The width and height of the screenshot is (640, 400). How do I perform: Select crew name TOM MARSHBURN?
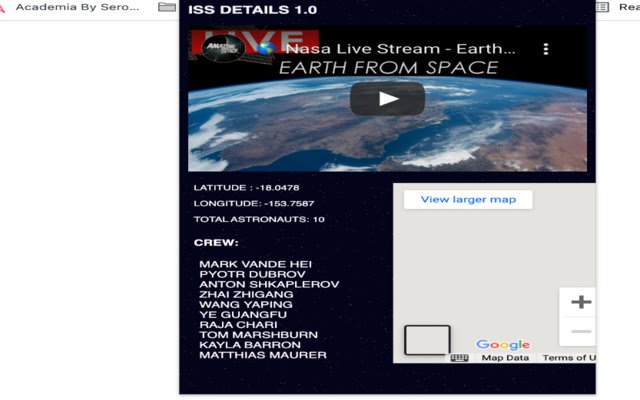point(258,335)
